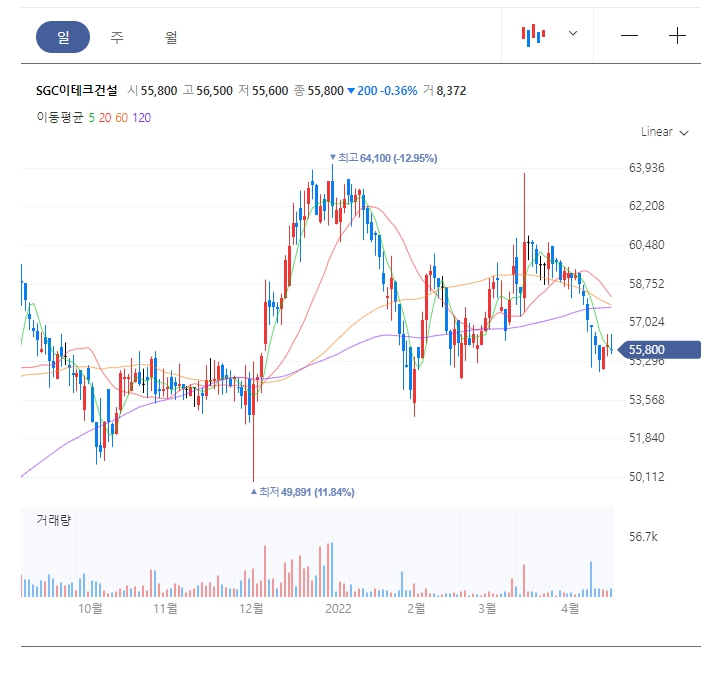Click the 10월 axis label
Viewport: 710px width, 675px height.
[x=90, y=608]
